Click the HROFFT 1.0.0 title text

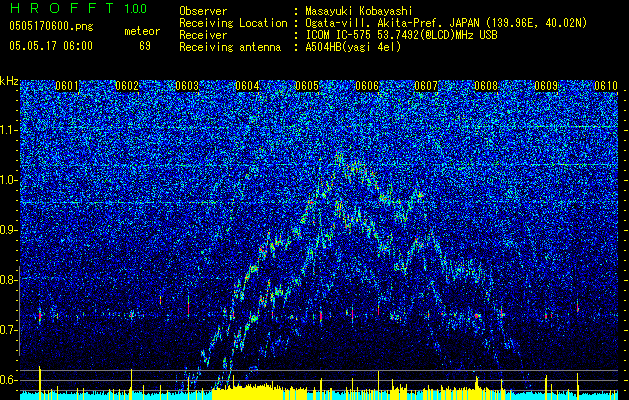click(x=78, y=8)
